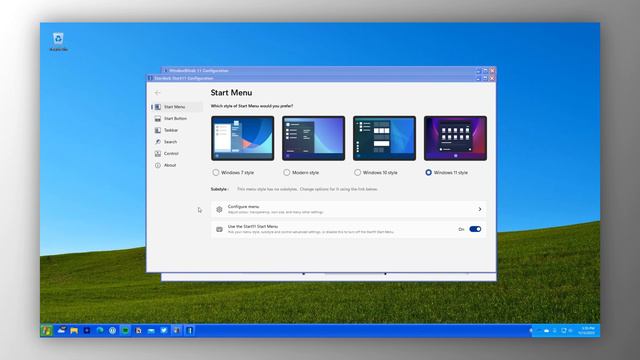Screen dimensions: 640x360
Task: Open WindowBlinds taskbar button
Action: click(x=177, y=331)
